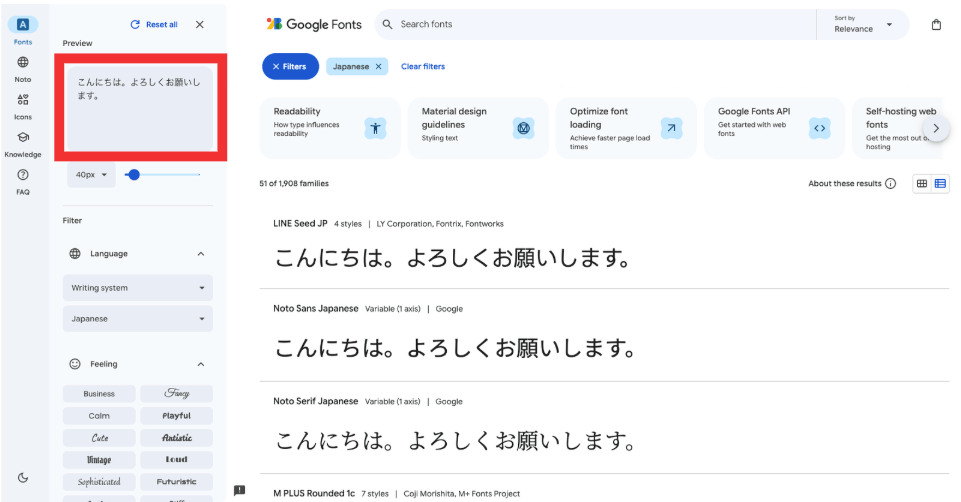Click the Clear filters link

423,67
